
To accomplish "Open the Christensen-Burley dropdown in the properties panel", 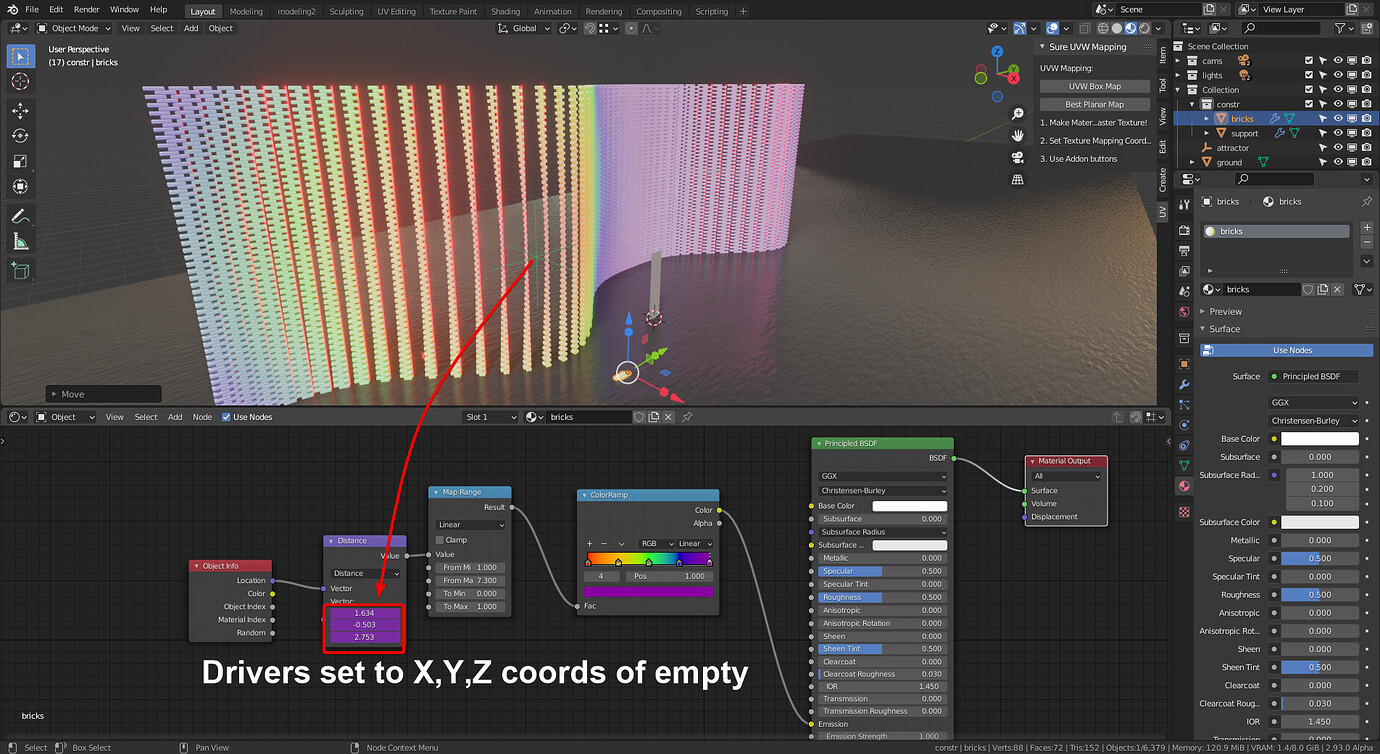I will (1312, 421).
